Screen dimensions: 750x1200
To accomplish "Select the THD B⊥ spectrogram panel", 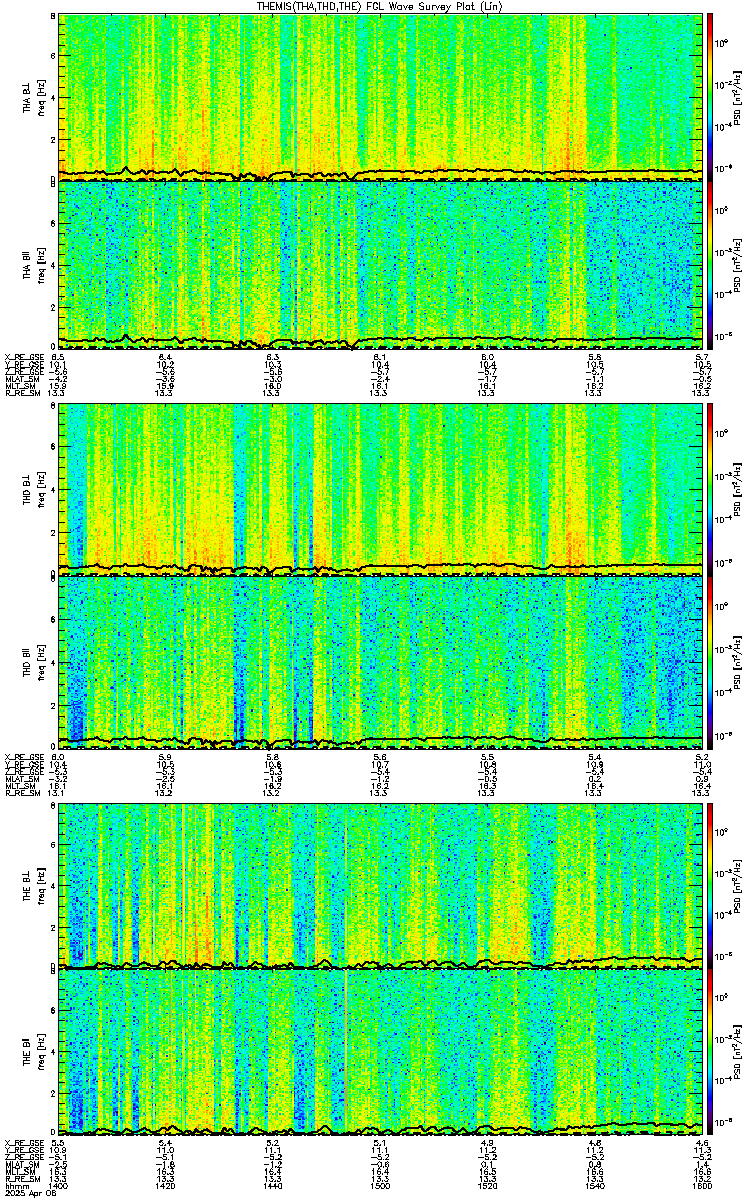I will pos(382,489).
